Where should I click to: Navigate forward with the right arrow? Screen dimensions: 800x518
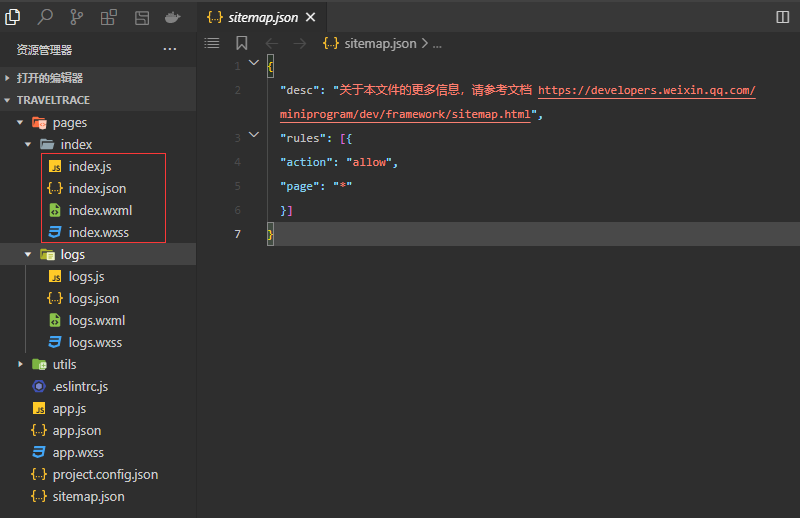[x=299, y=44]
